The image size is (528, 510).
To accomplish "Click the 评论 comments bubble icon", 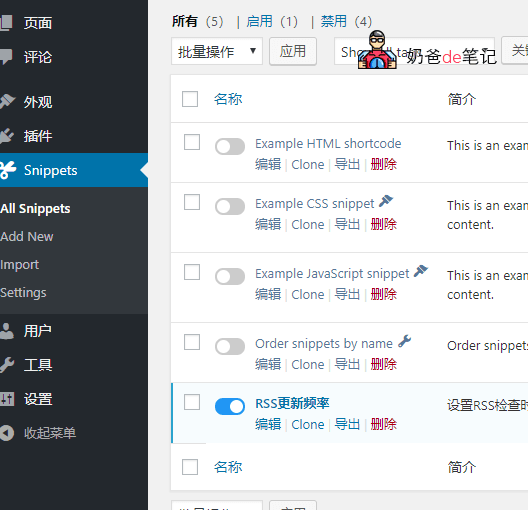I will (6, 56).
